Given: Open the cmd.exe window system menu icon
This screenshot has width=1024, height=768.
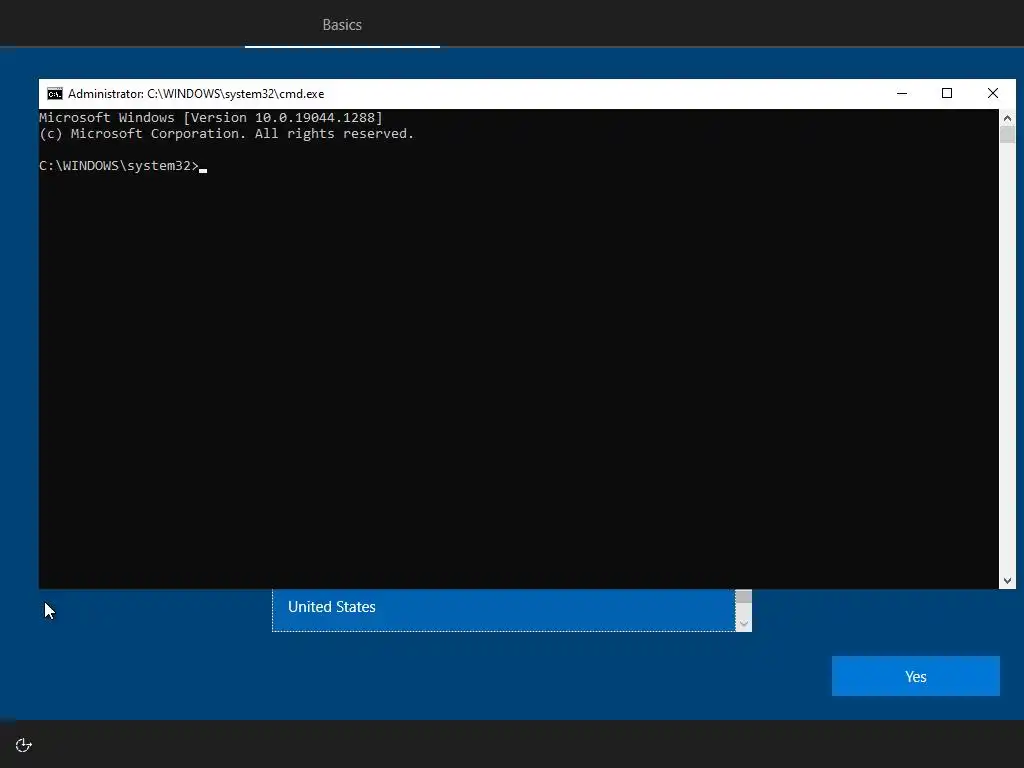Looking at the screenshot, I should 55,94.
